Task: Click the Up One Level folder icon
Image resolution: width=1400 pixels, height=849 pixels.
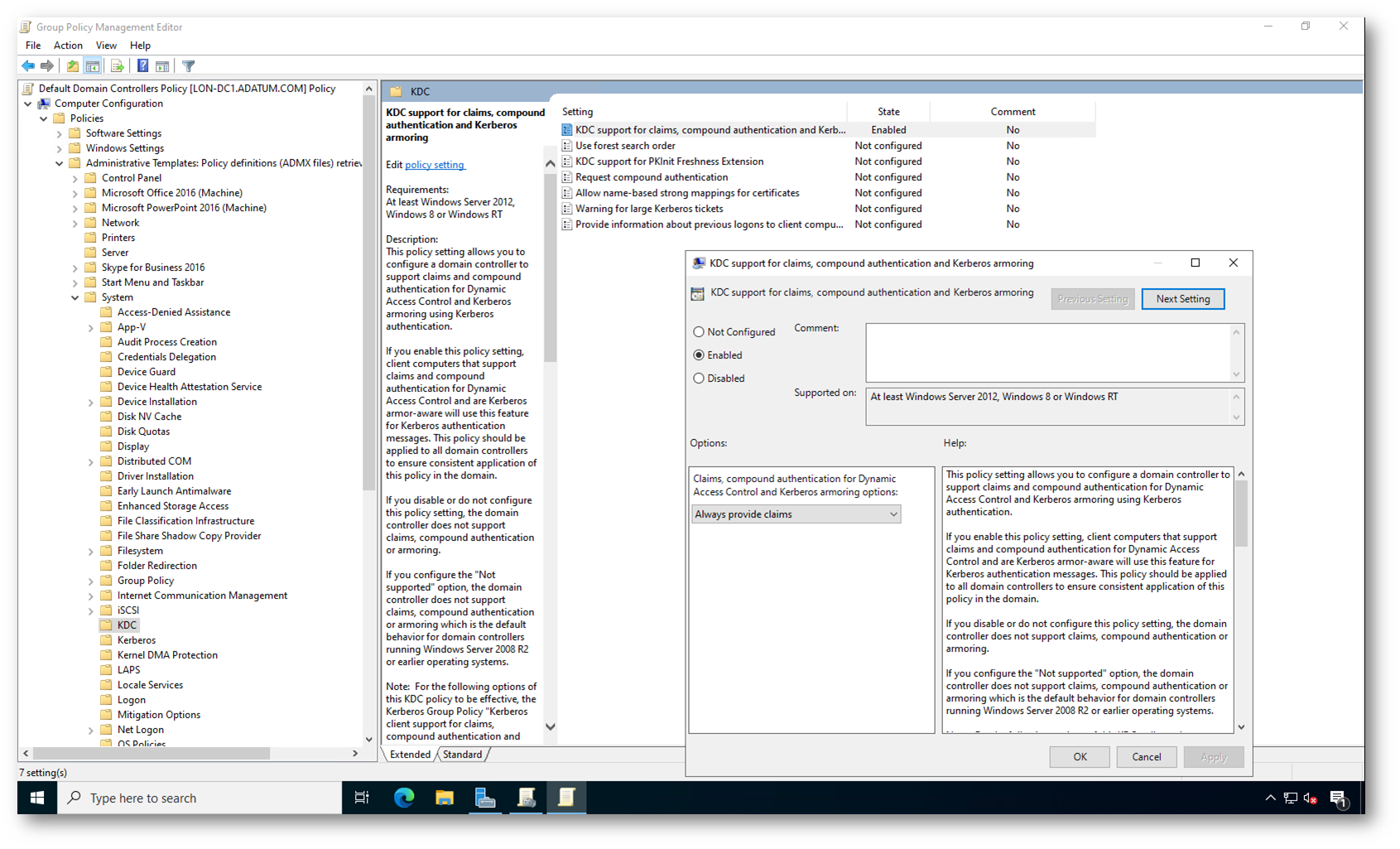Action: point(73,66)
